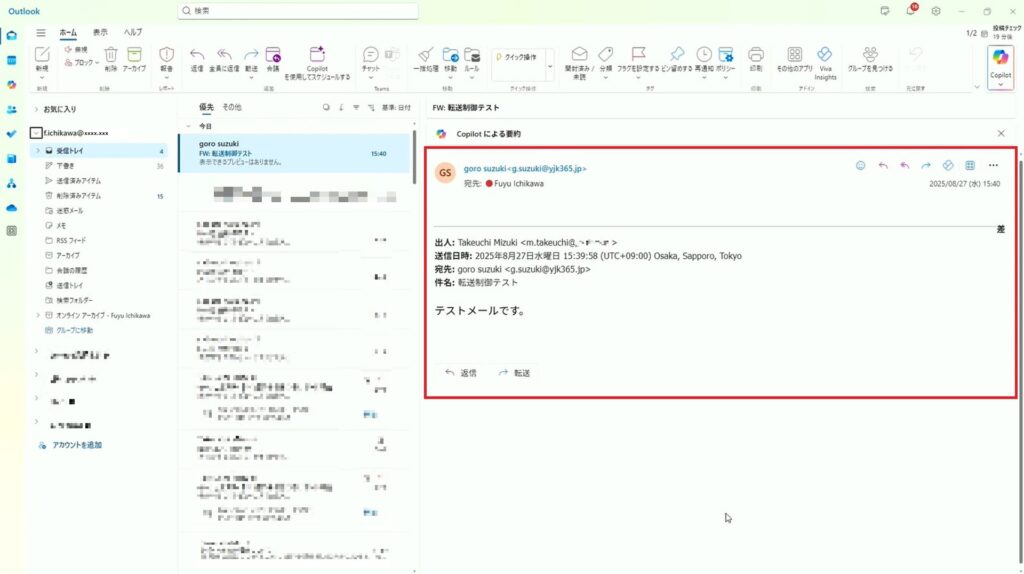Open the 表示 (View) ribbon tab

100,32
